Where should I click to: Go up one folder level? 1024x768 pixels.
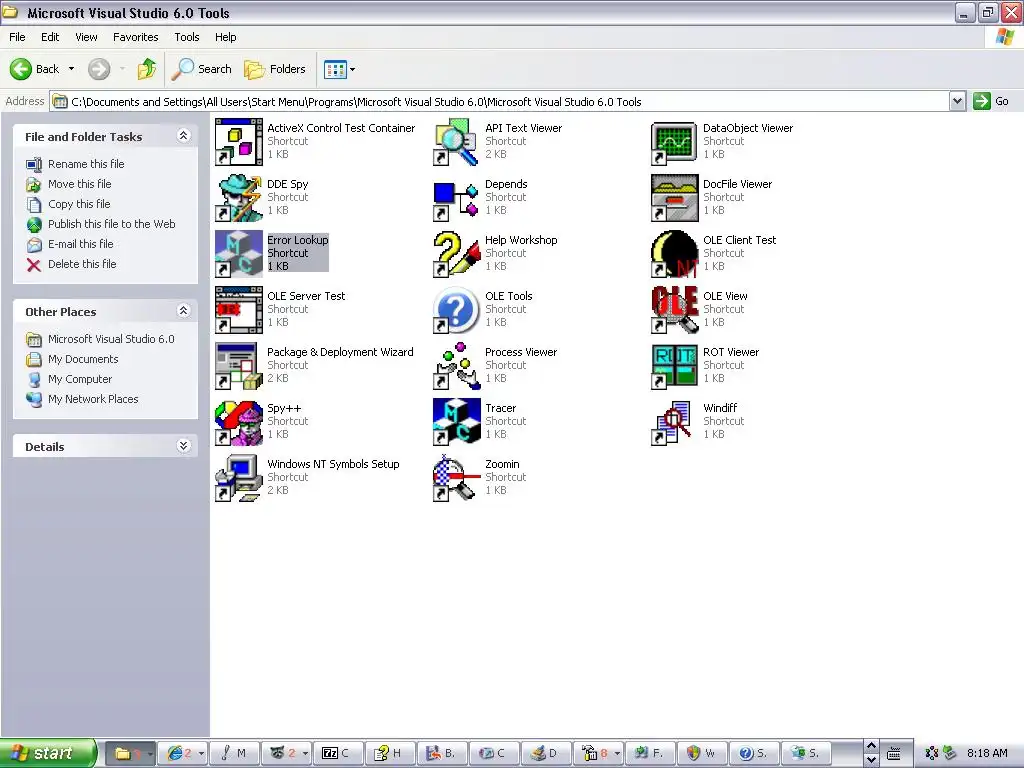(x=147, y=69)
